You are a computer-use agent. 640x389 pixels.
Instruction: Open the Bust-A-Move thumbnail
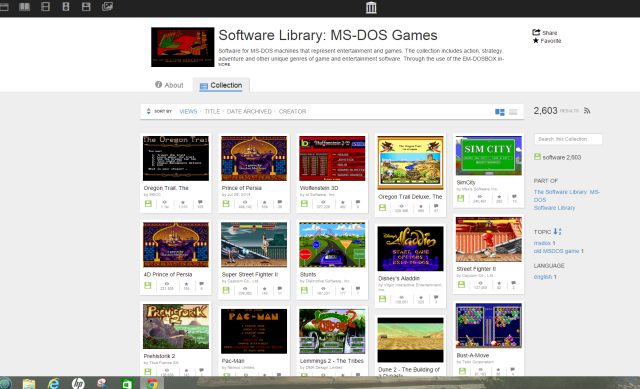tap(489, 325)
